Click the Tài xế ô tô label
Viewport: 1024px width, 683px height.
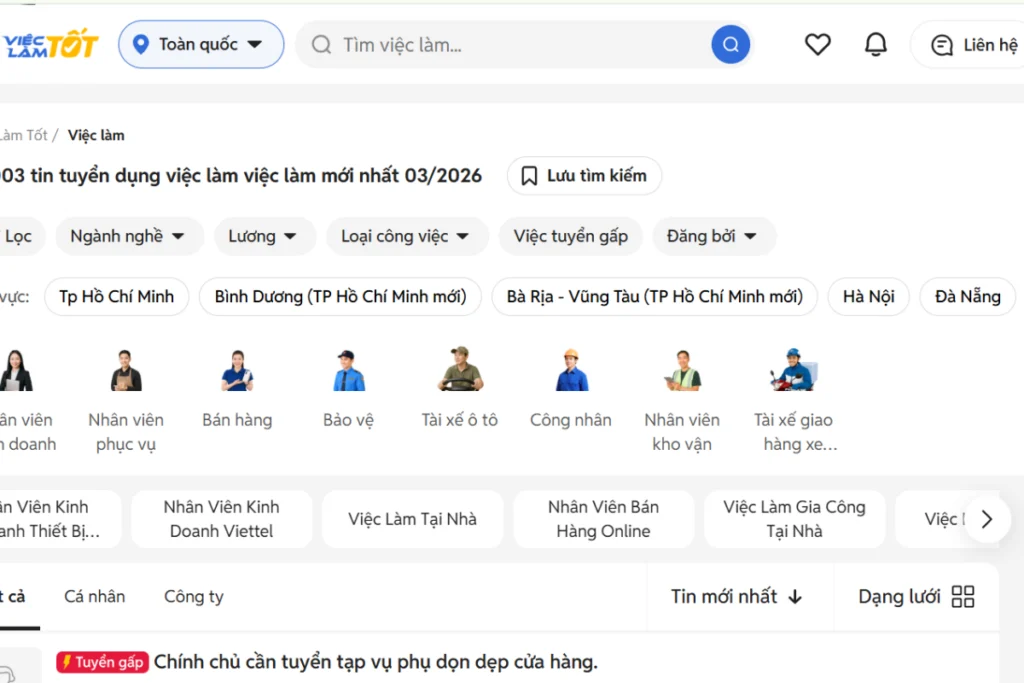[460, 420]
